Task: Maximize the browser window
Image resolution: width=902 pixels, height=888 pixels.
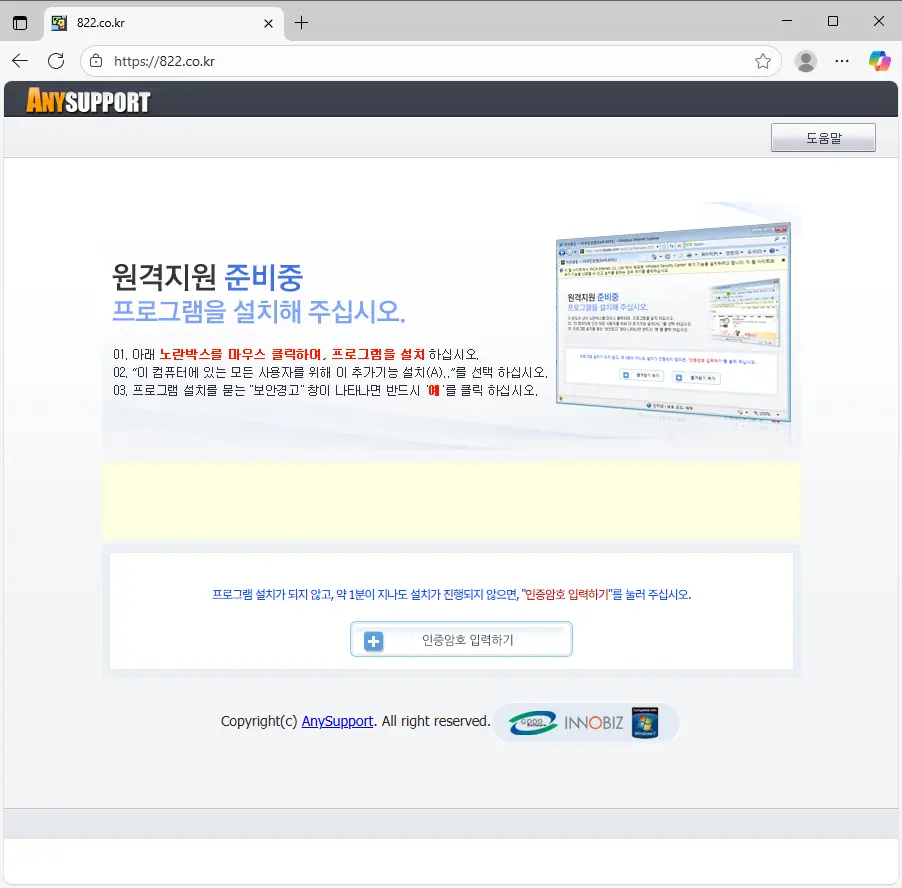Action: point(832,21)
